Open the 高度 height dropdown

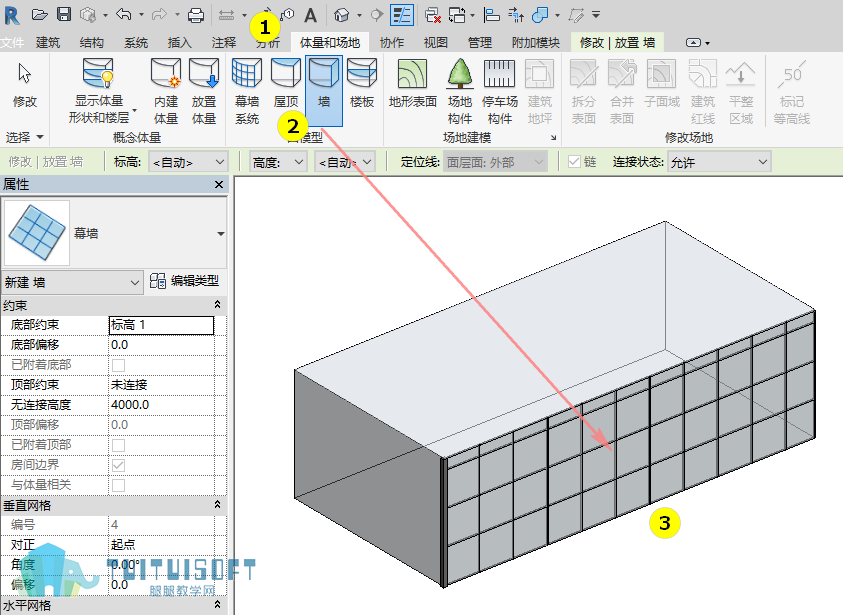coord(278,162)
